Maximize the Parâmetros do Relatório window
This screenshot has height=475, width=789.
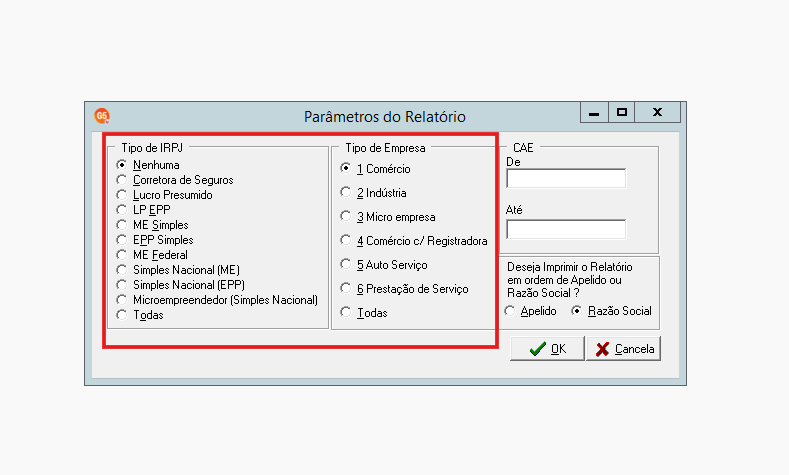[x=622, y=112]
